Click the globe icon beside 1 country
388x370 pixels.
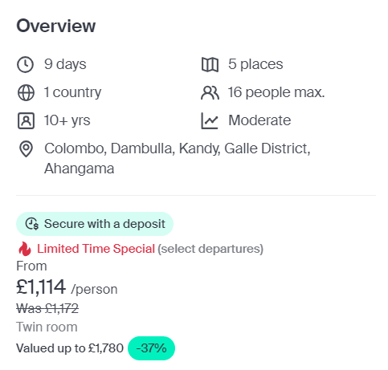pyautogui.click(x=26, y=92)
